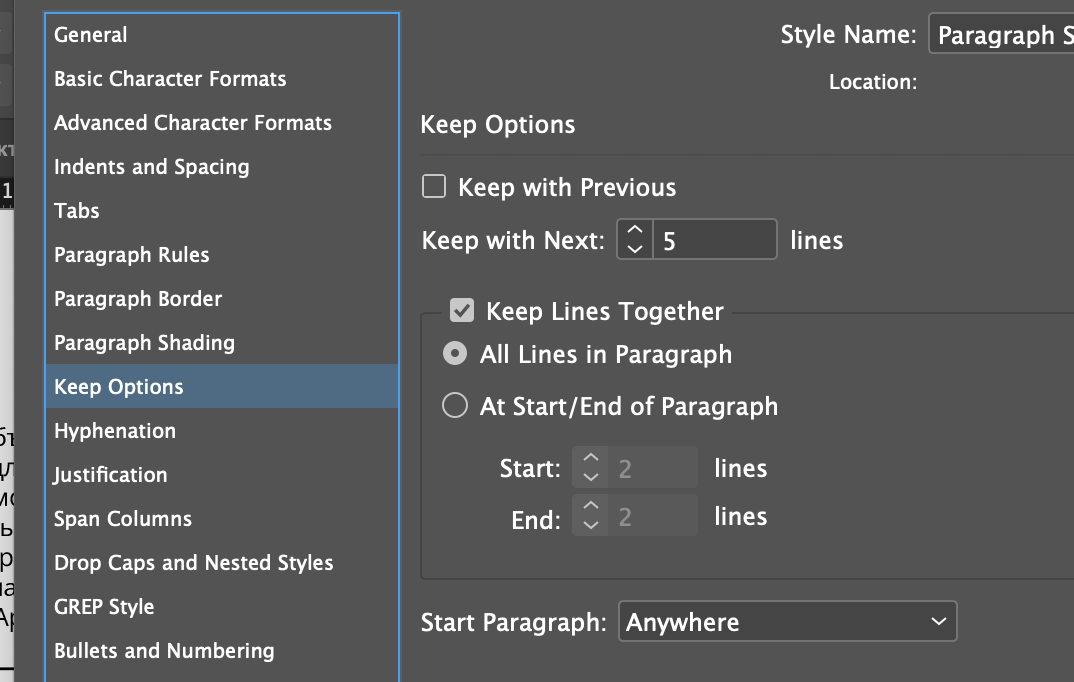
Task: Click the Keep with Next value field
Action: pos(714,240)
